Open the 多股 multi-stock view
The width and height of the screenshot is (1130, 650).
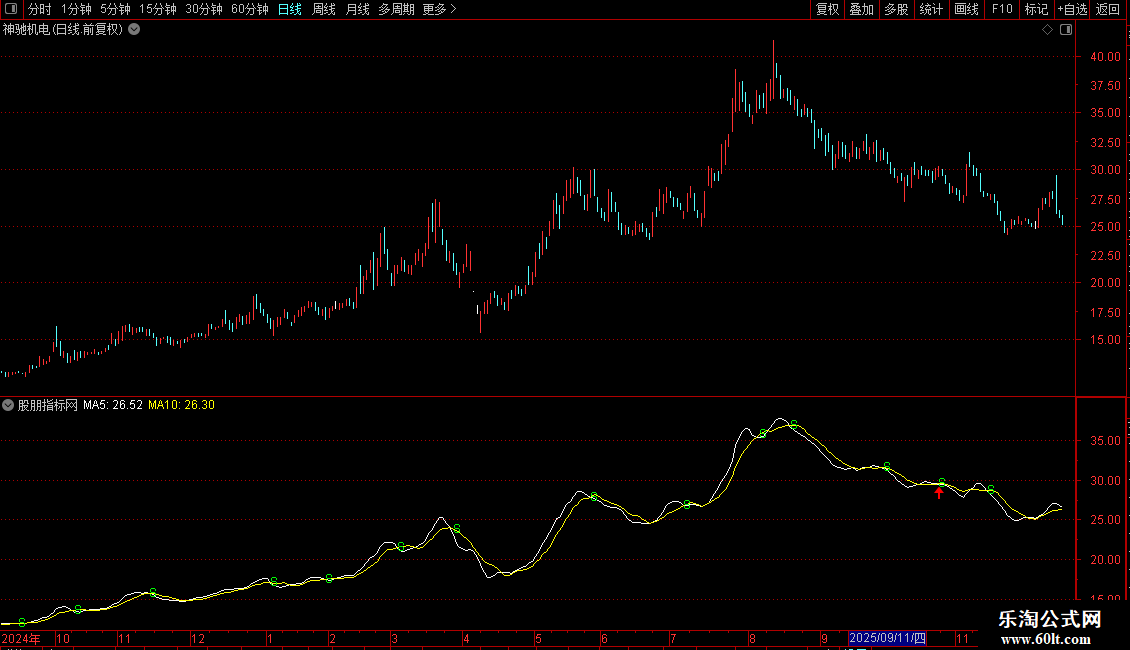896,9
